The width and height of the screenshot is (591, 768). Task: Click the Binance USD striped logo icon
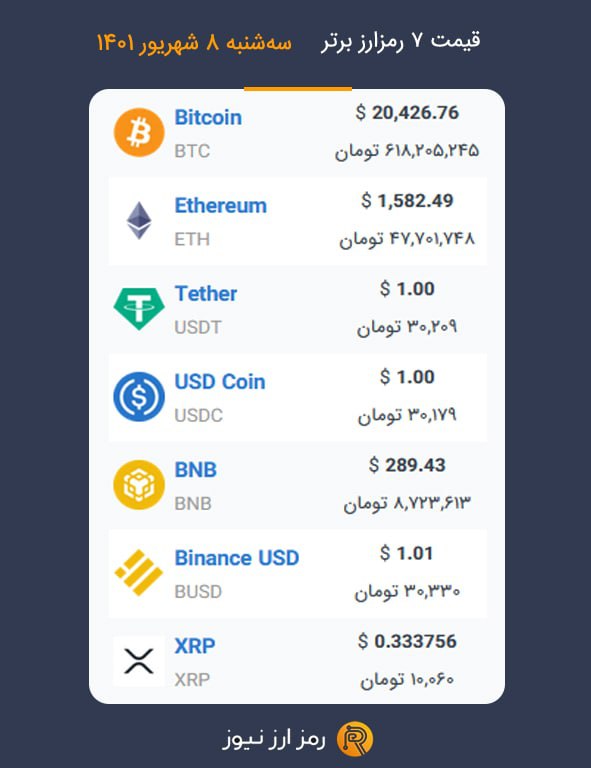pos(139,573)
